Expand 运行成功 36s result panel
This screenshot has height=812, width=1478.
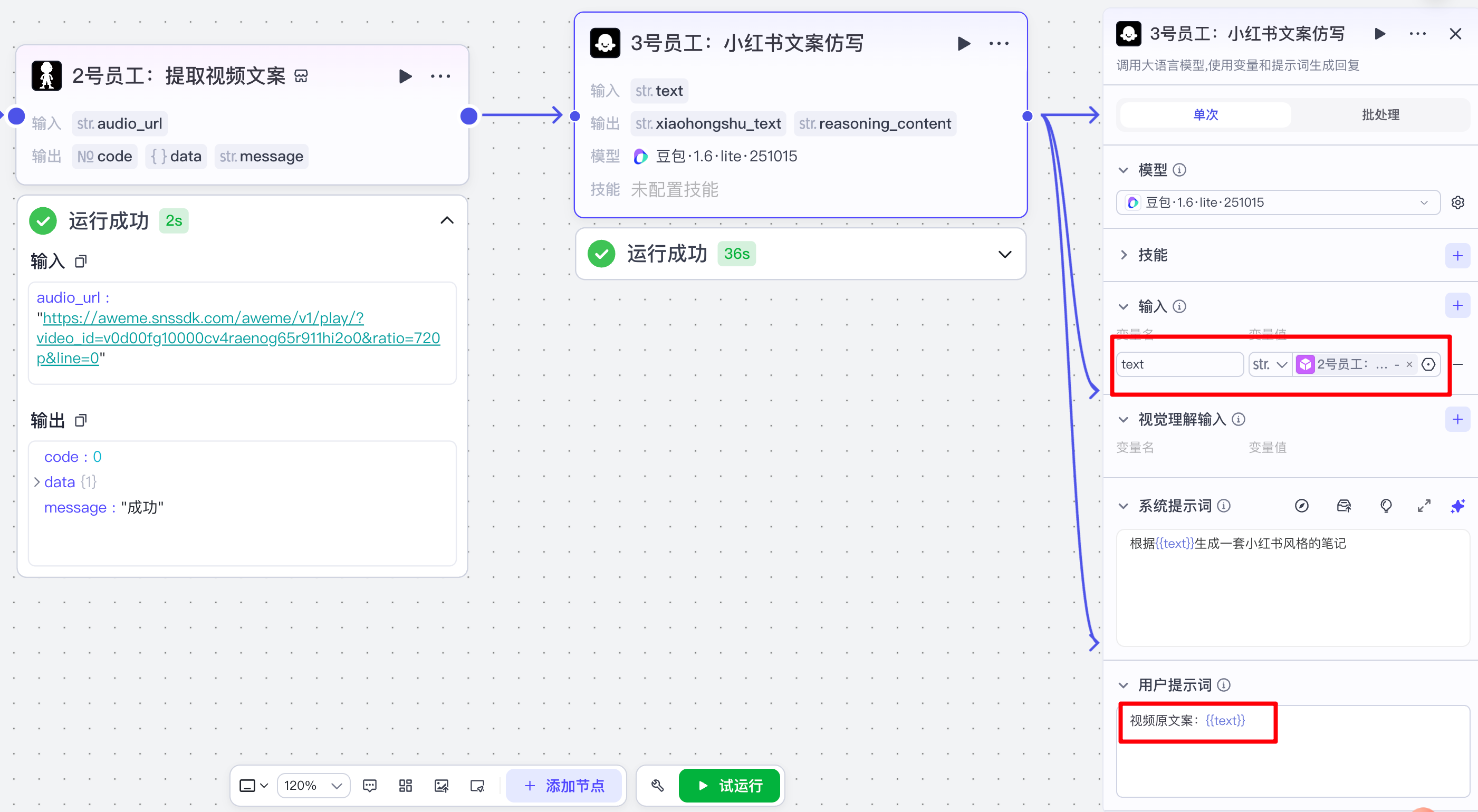click(x=1004, y=254)
